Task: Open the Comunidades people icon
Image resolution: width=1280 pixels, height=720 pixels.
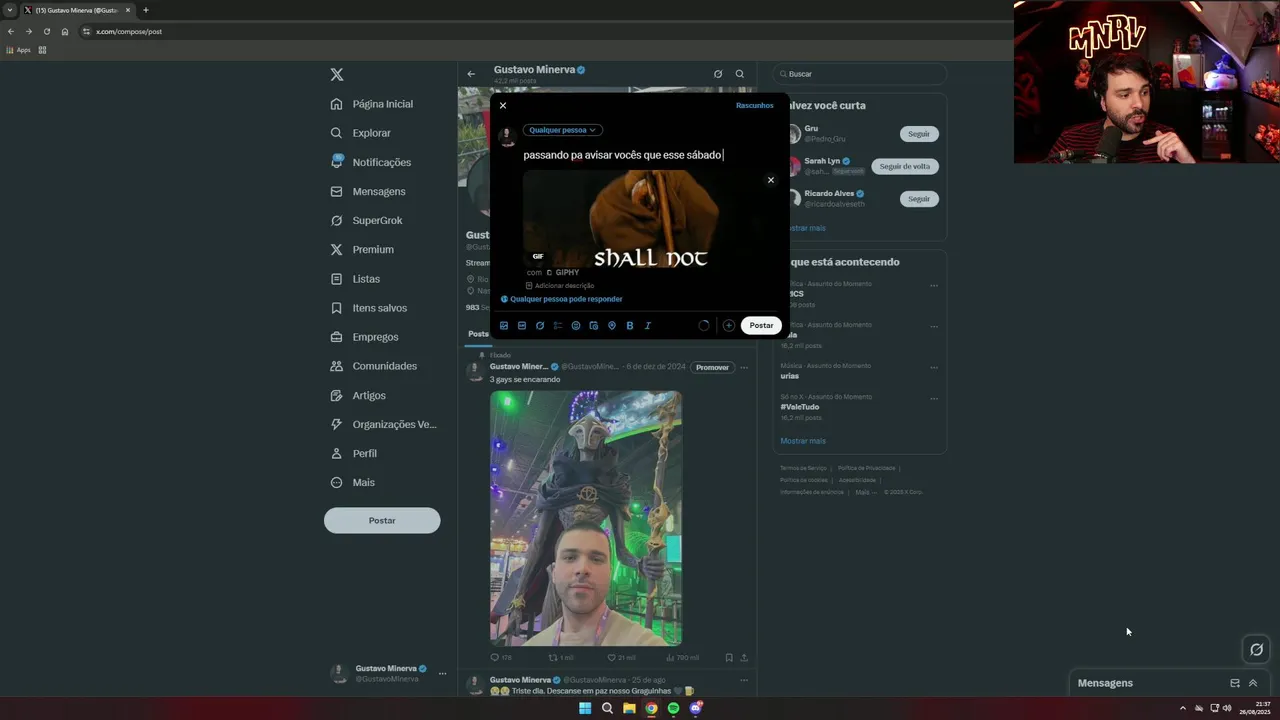Action: pyautogui.click(x=337, y=366)
